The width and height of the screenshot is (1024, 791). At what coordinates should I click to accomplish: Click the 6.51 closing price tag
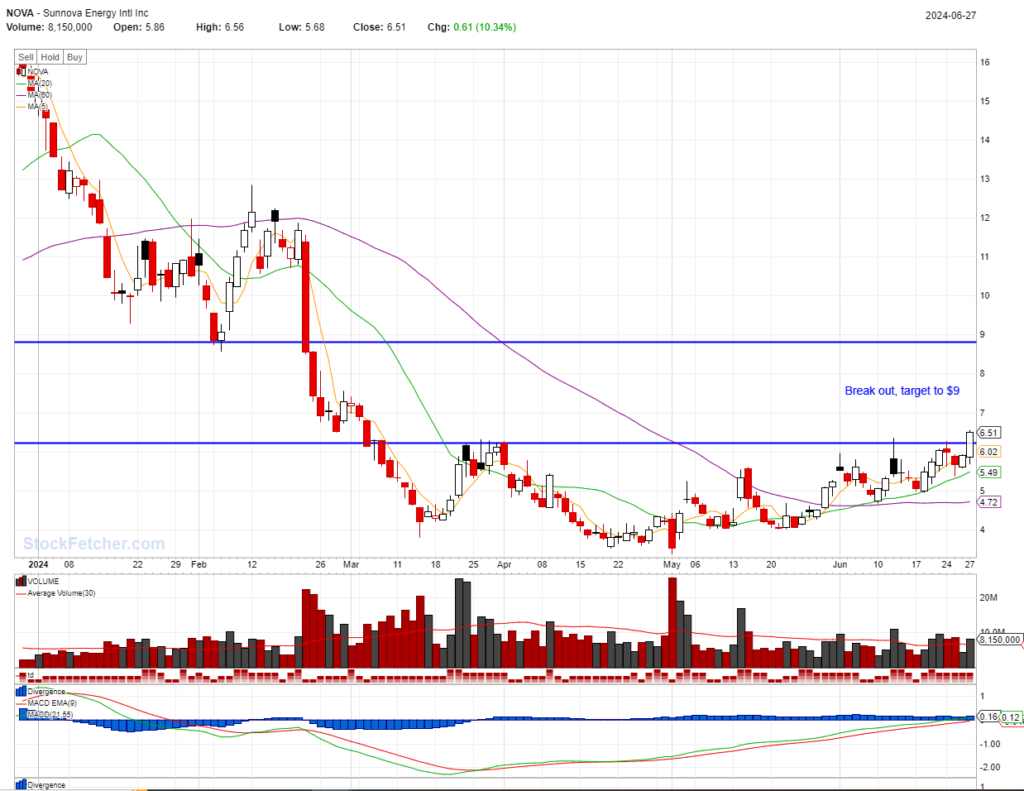click(989, 432)
